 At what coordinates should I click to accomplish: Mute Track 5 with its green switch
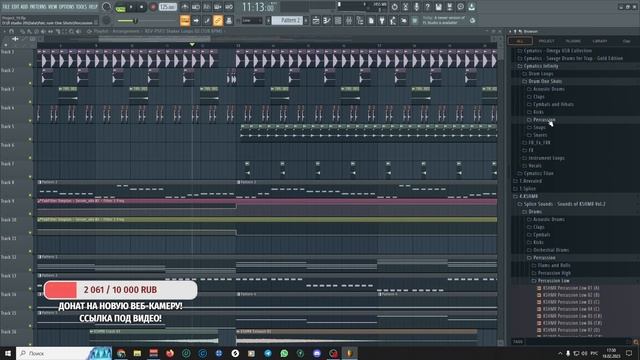click(30, 139)
